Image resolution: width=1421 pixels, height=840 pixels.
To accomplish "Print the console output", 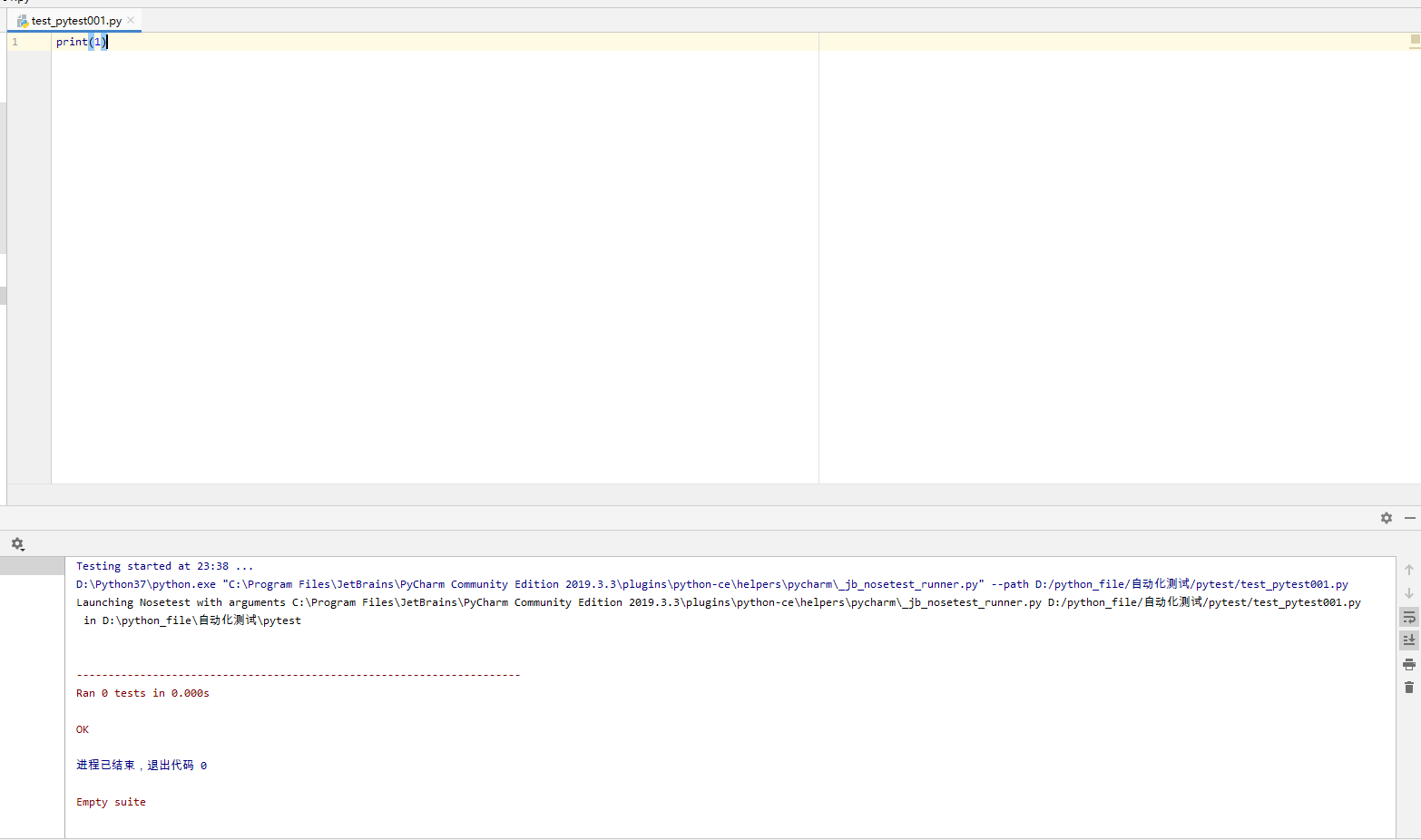I will coord(1408,664).
